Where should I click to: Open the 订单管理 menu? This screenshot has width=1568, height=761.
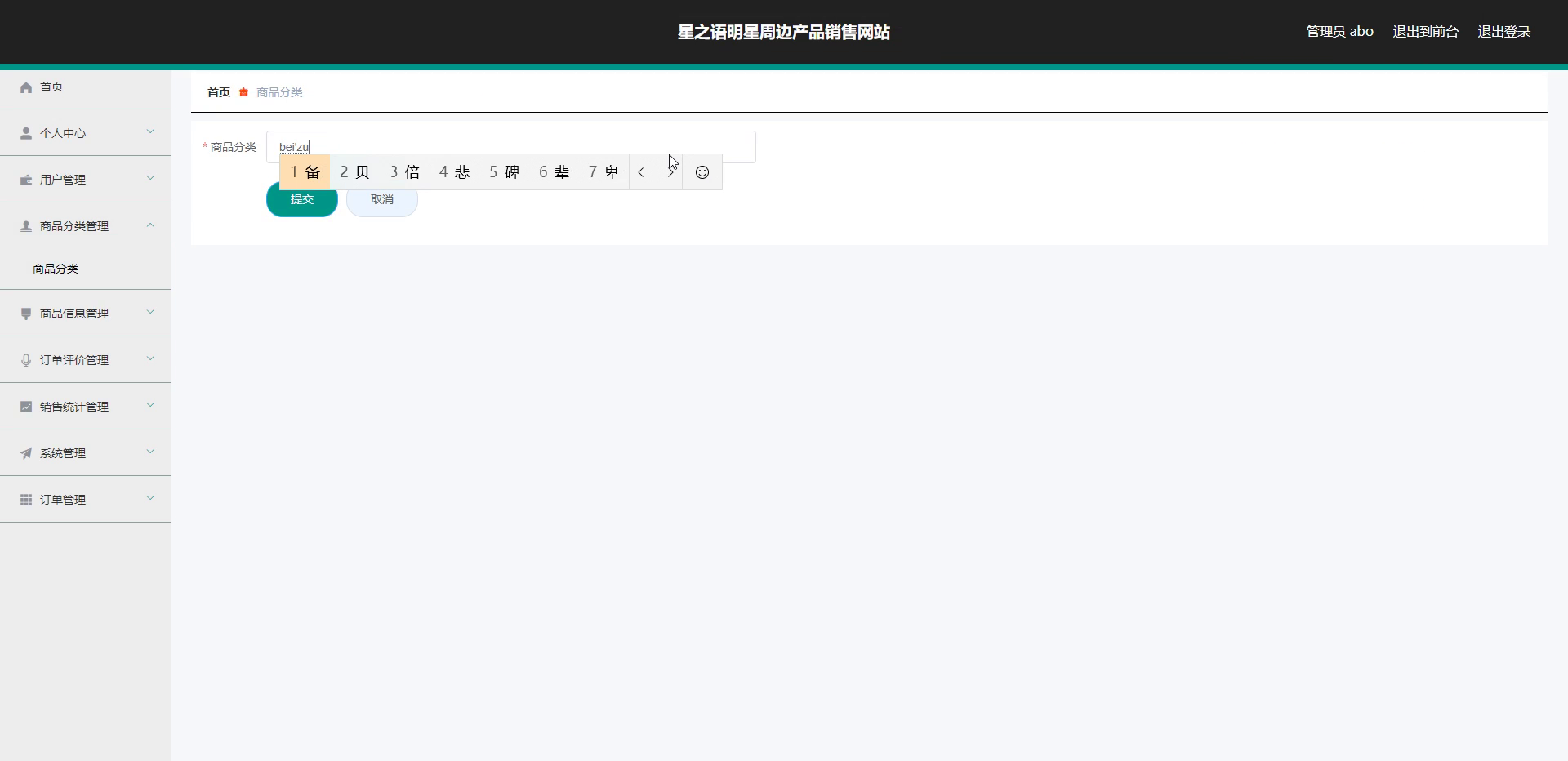pos(86,500)
